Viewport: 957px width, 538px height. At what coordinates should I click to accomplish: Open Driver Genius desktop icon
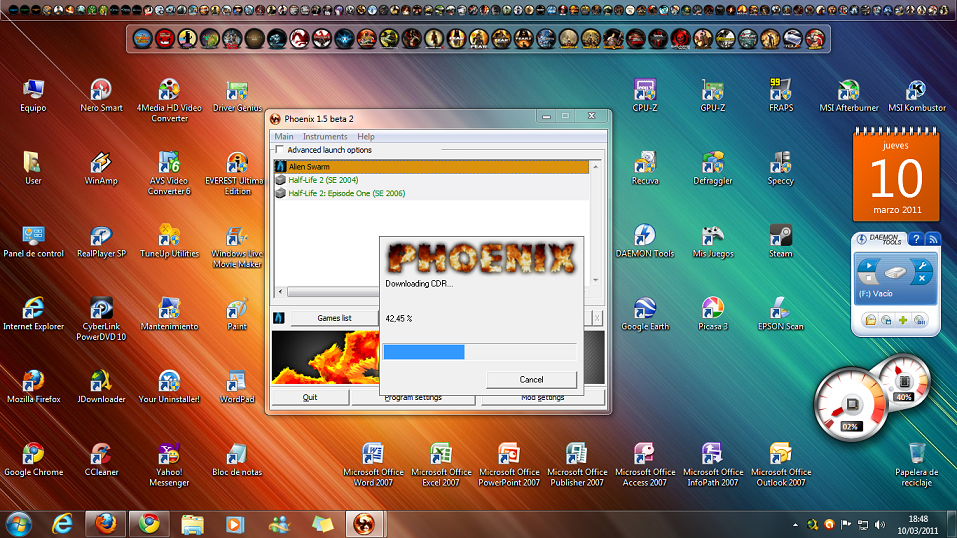pos(237,95)
